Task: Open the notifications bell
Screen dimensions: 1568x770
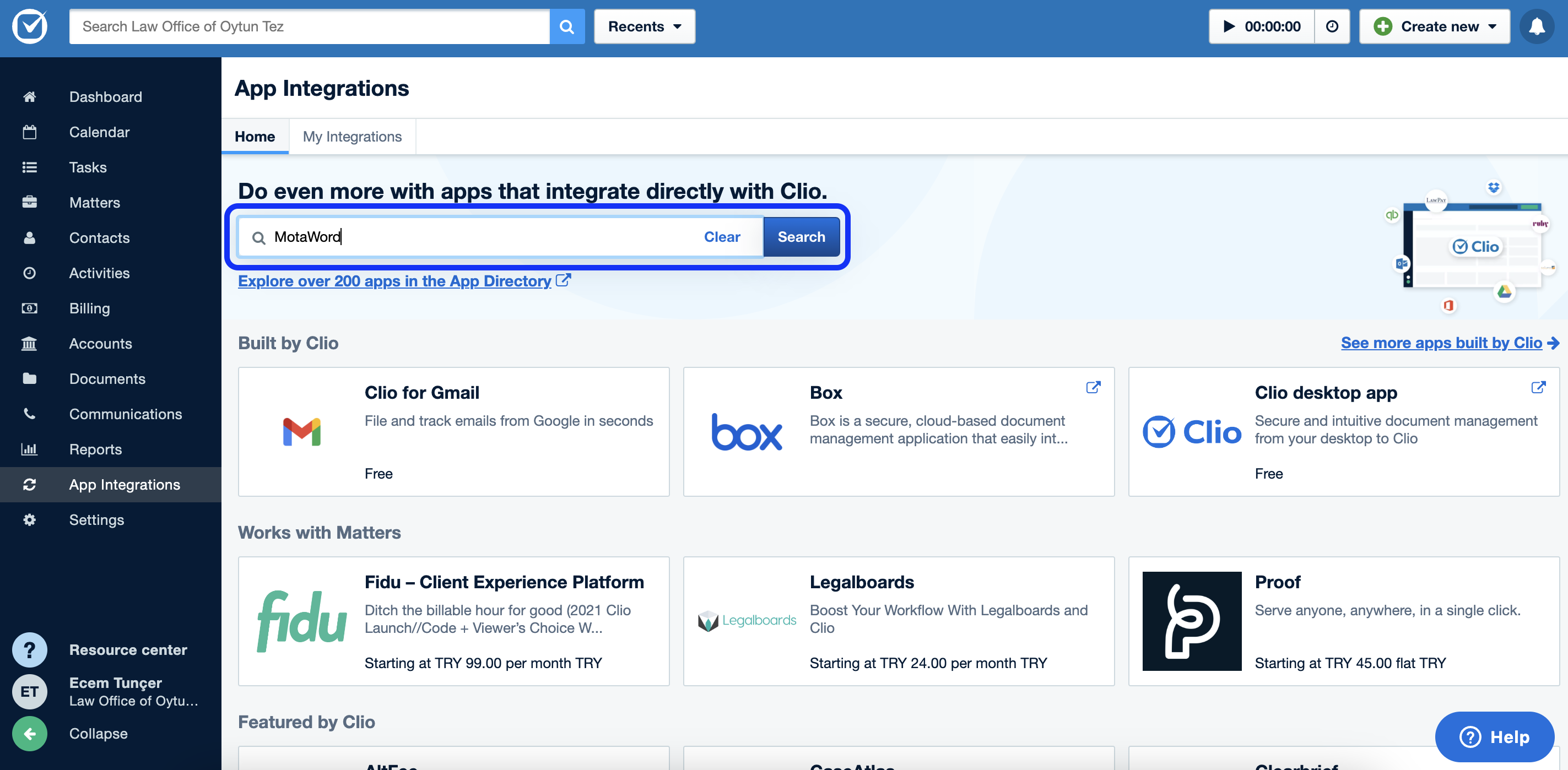Action: point(1537,26)
